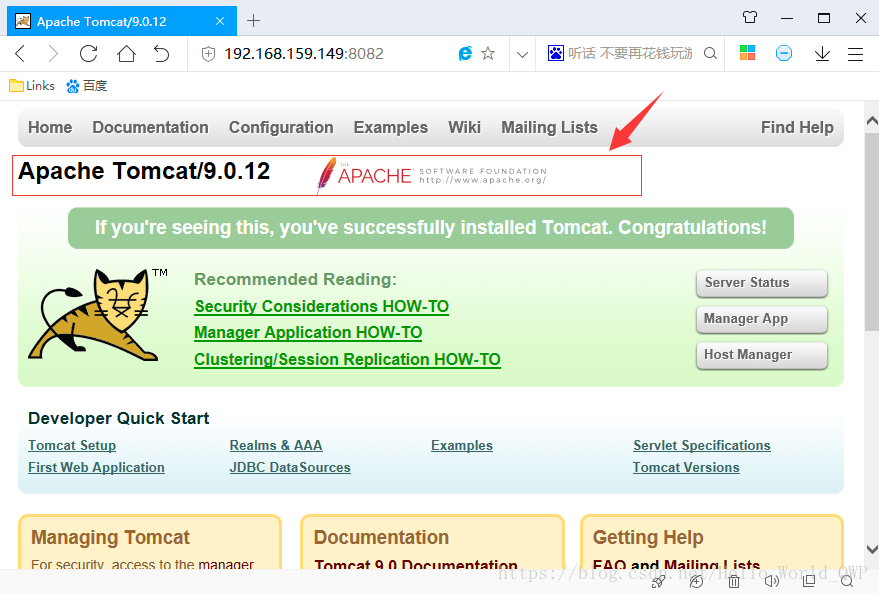Image resolution: width=879 pixels, height=593 pixels.
Task: Click the Host Manager button
Action: (762, 355)
